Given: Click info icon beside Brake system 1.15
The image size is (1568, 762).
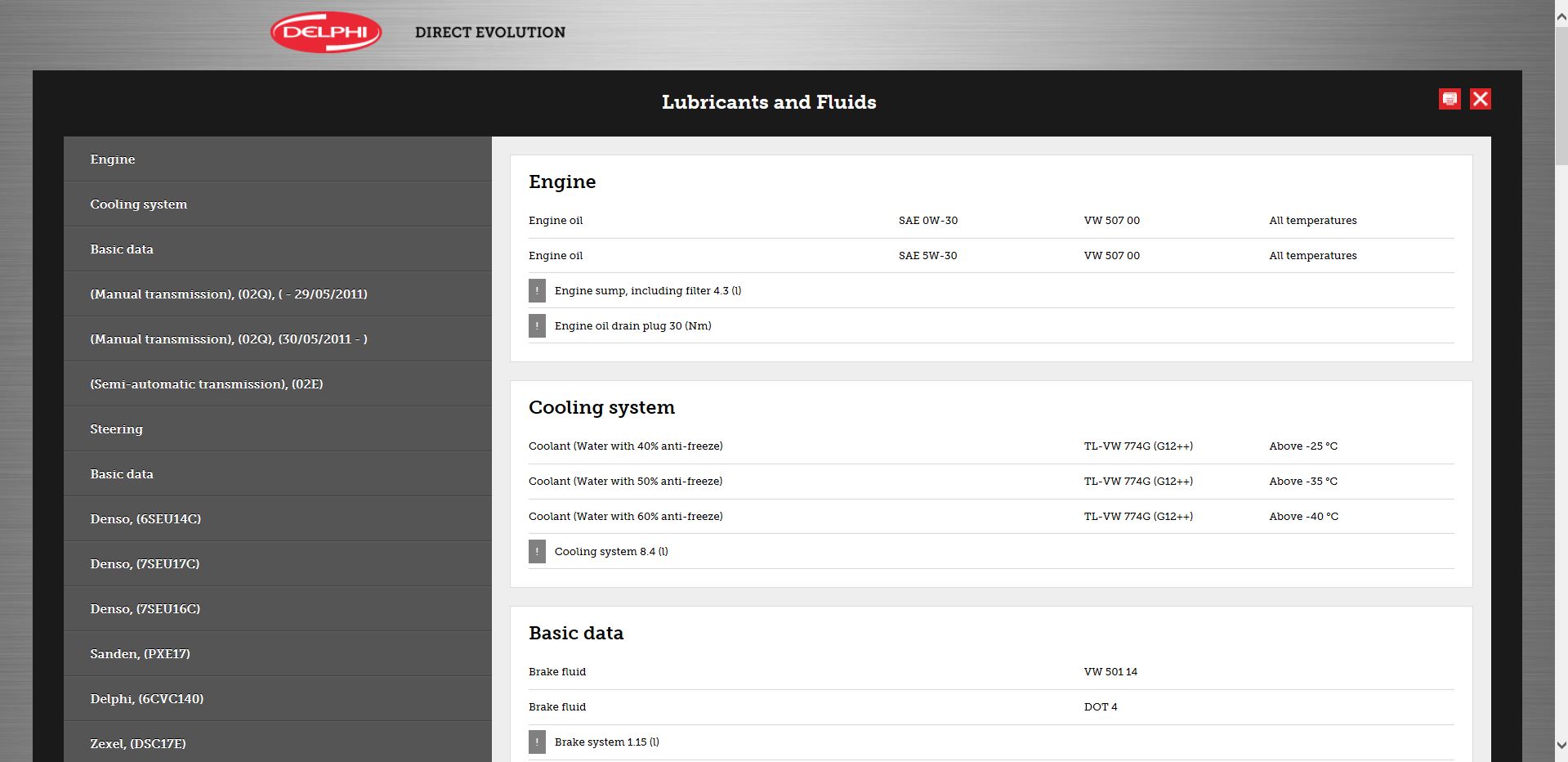Looking at the screenshot, I should point(537,742).
